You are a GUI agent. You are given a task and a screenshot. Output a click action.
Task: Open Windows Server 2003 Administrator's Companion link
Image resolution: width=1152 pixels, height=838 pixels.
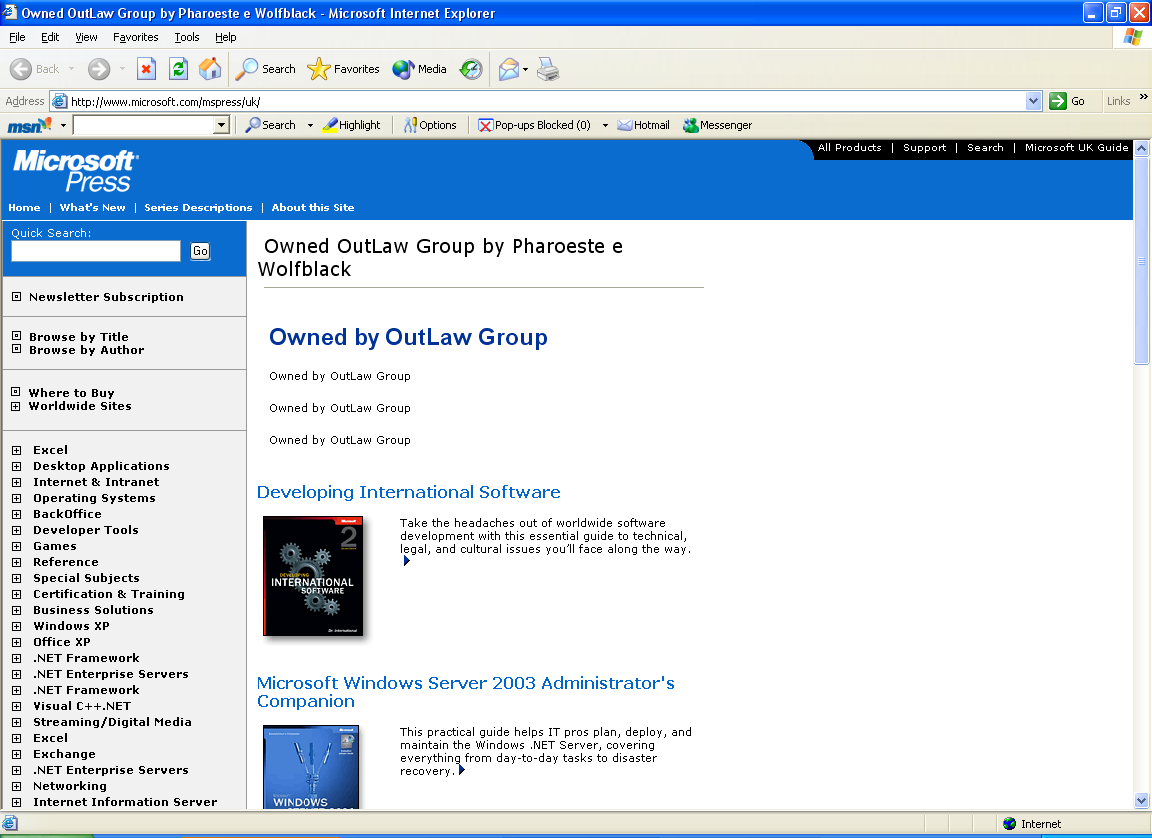[x=465, y=692]
